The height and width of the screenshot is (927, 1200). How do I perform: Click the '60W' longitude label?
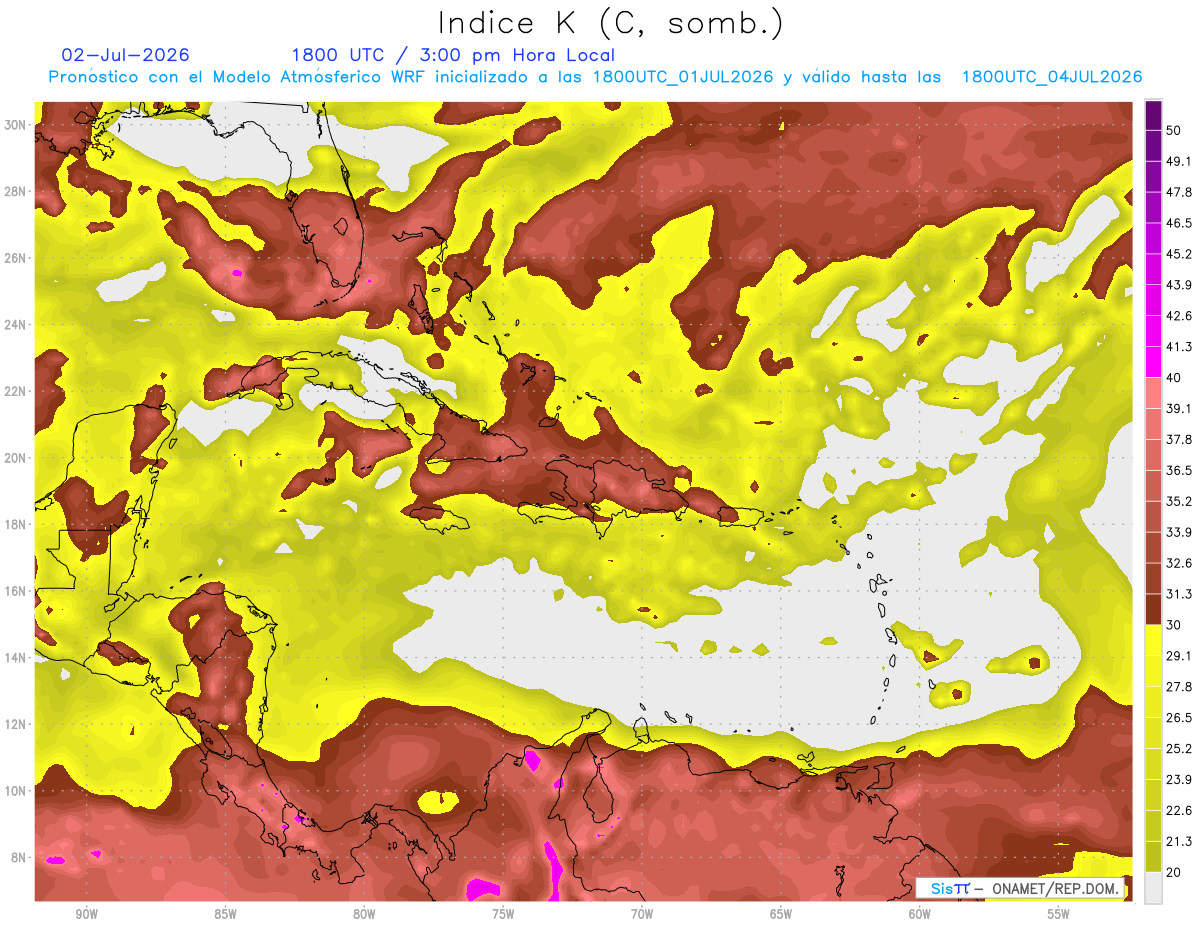point(920,915)
